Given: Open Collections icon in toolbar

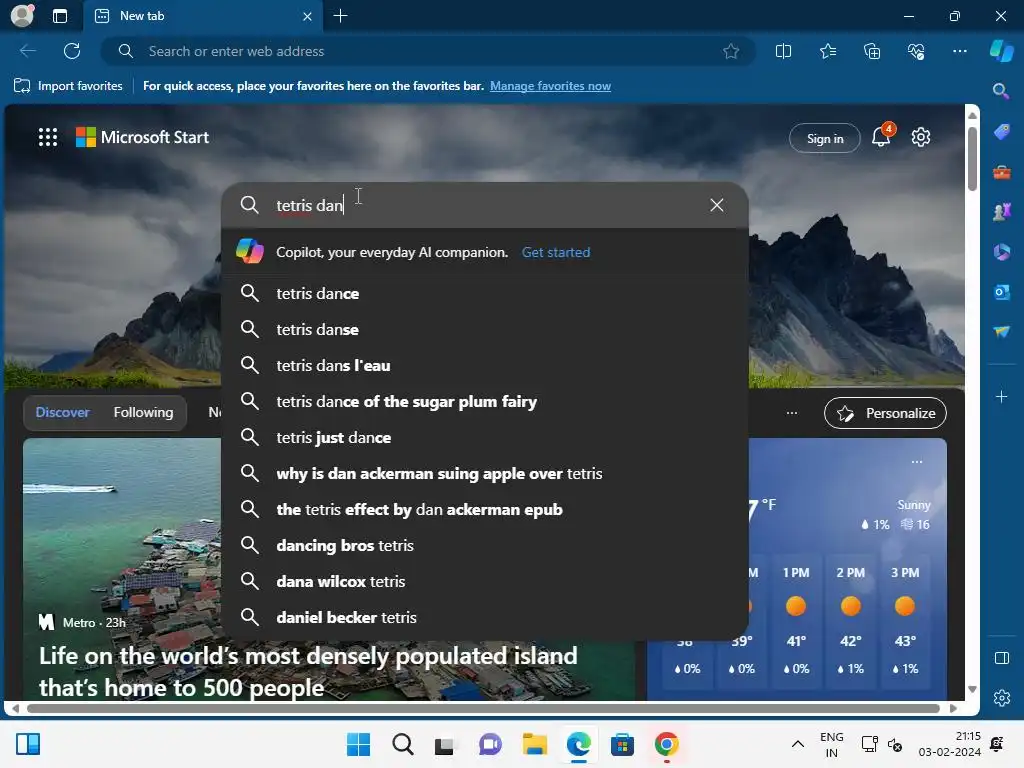Looking at the screenshot, I should point(872,51).
